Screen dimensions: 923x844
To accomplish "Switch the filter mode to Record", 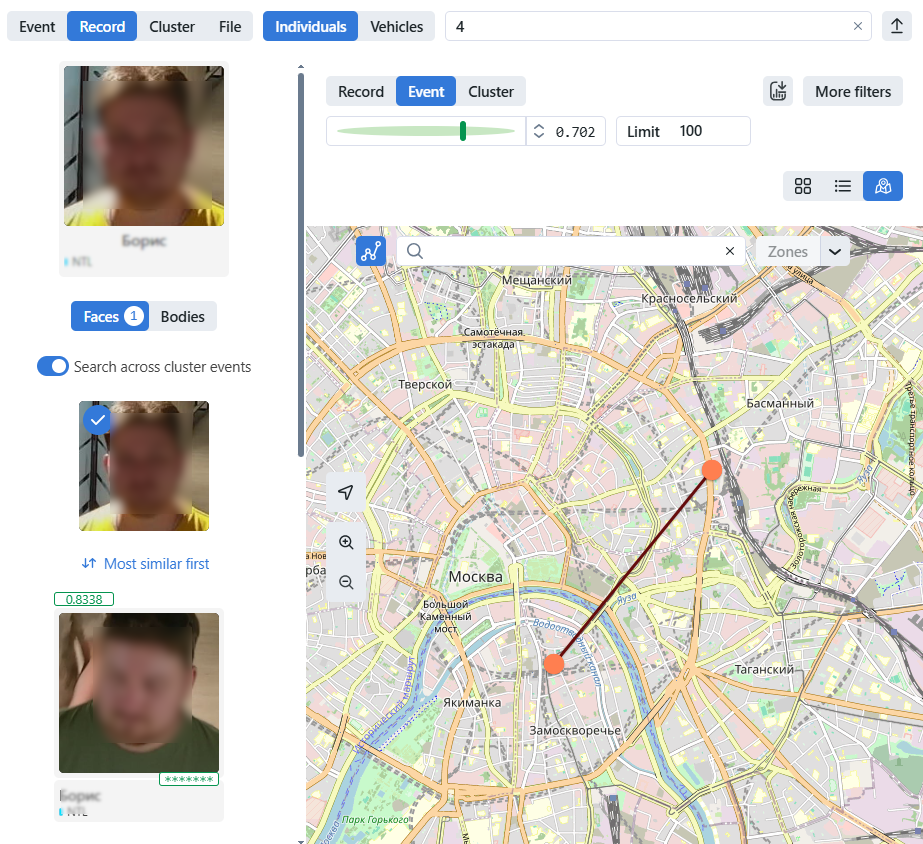I will pyautogui.click(x=360, y=90).
